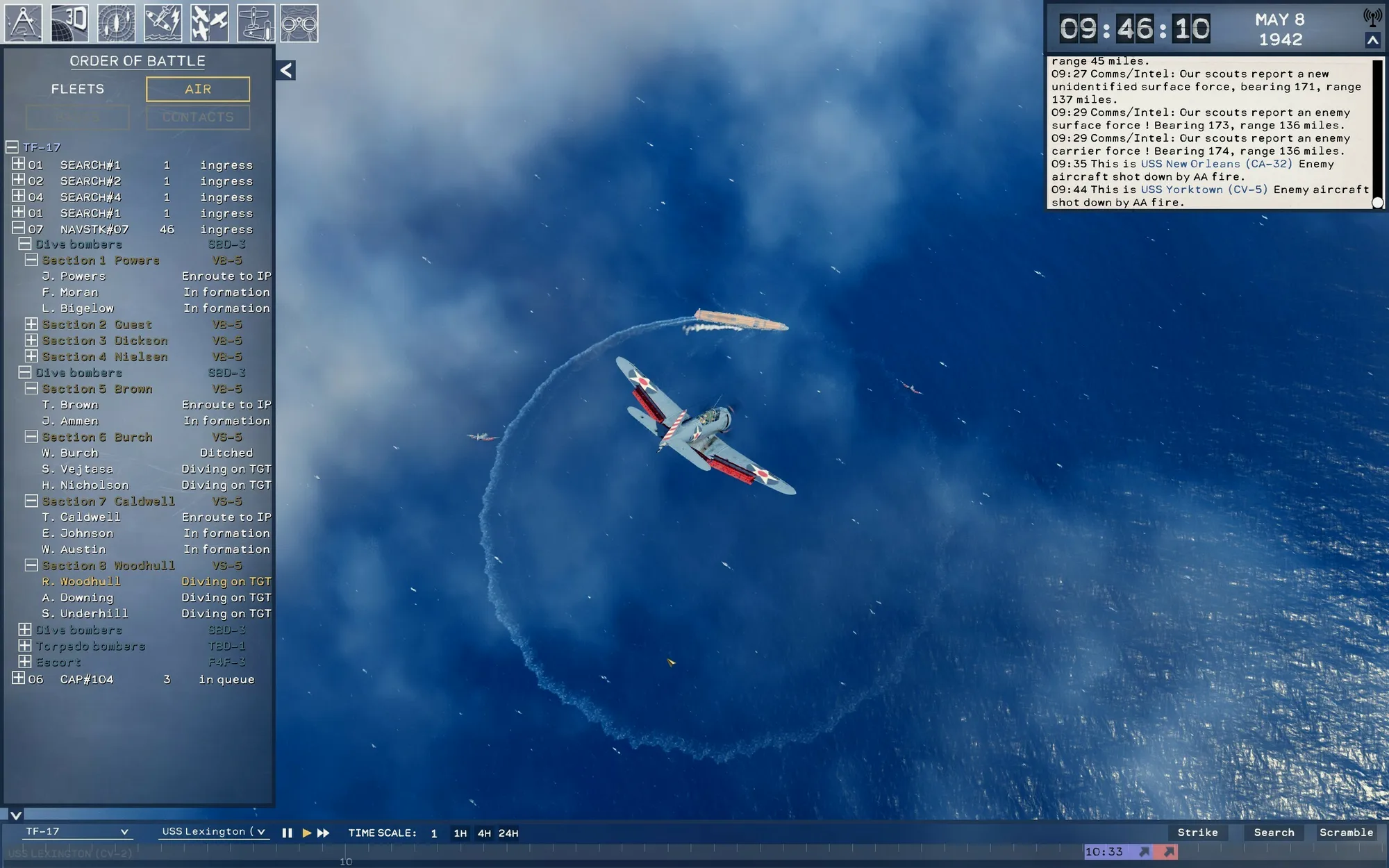Set time scale to 24H
Screen dimensions: 1389x868
click(508, 833)
